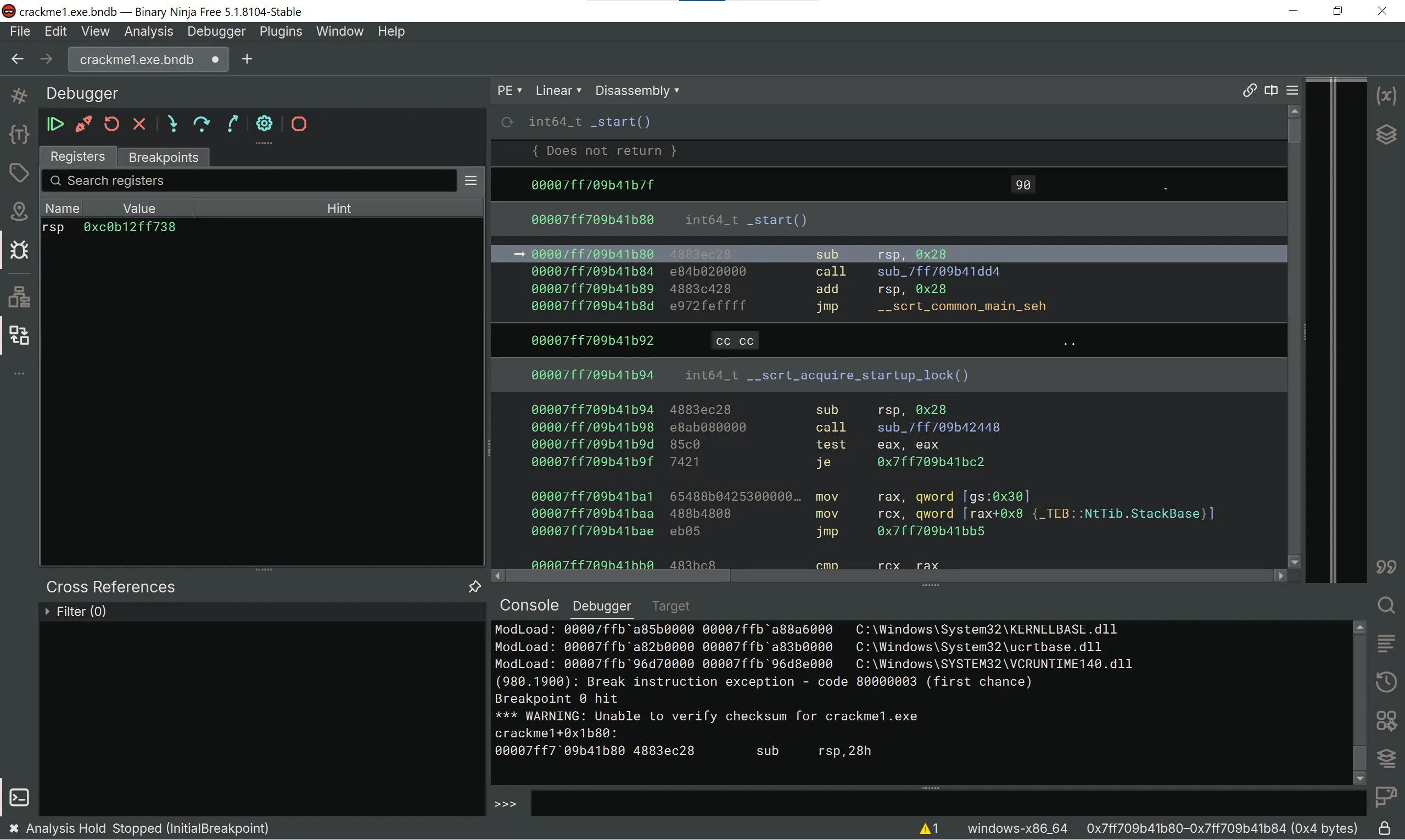Expand the Filter (0) section
This screenshot has height=840, width=1405.
tap(48, 611)
